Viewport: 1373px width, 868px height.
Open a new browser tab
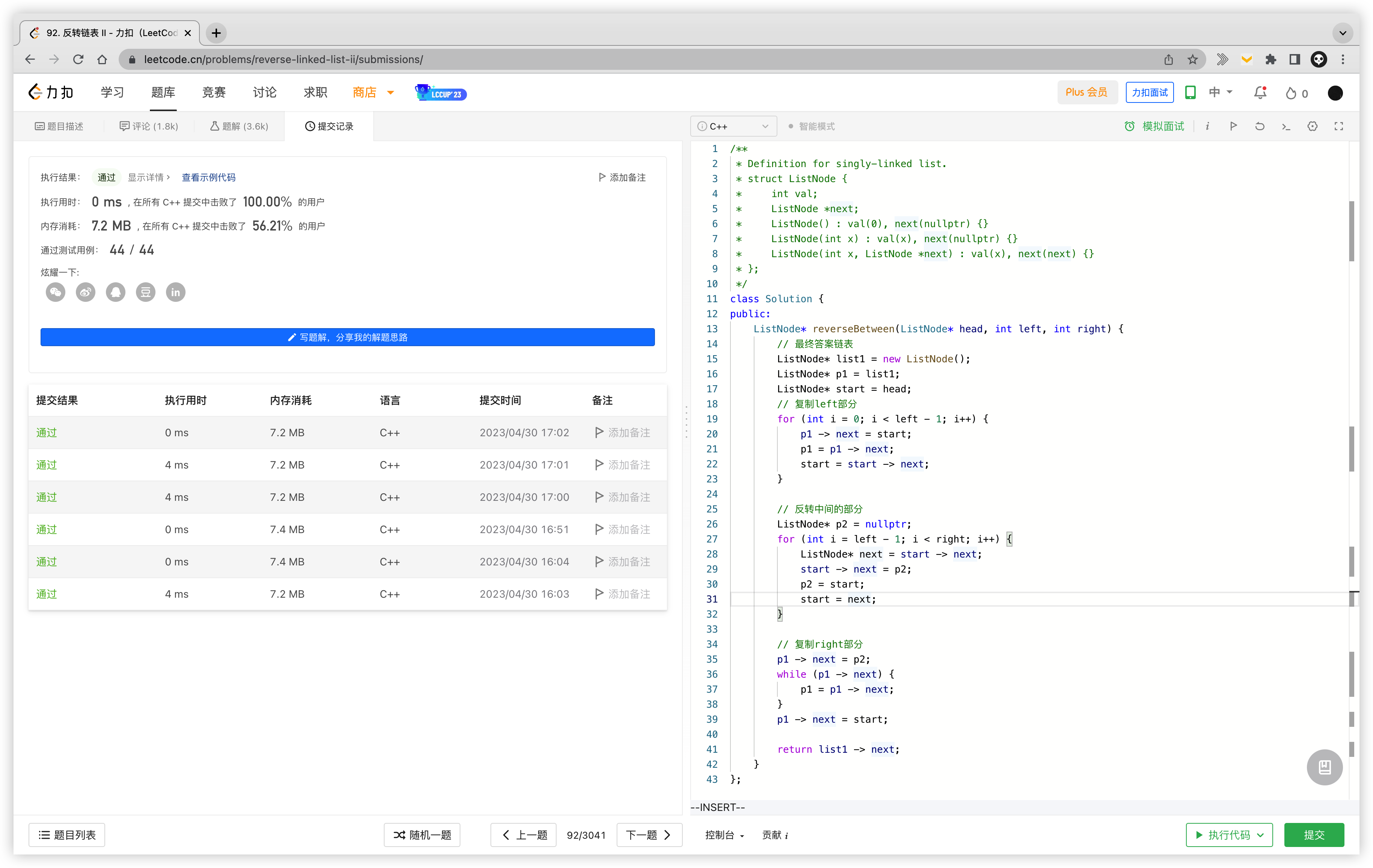[x=216, y=33]
